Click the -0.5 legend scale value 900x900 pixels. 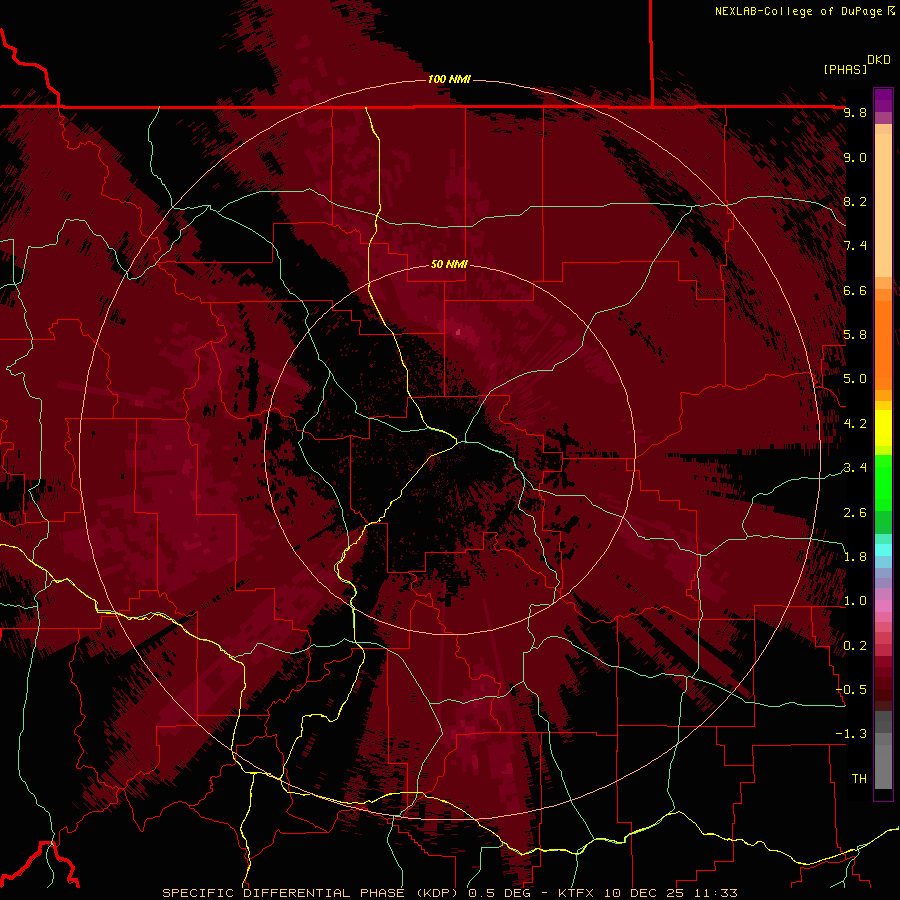[x=851, y=690]
